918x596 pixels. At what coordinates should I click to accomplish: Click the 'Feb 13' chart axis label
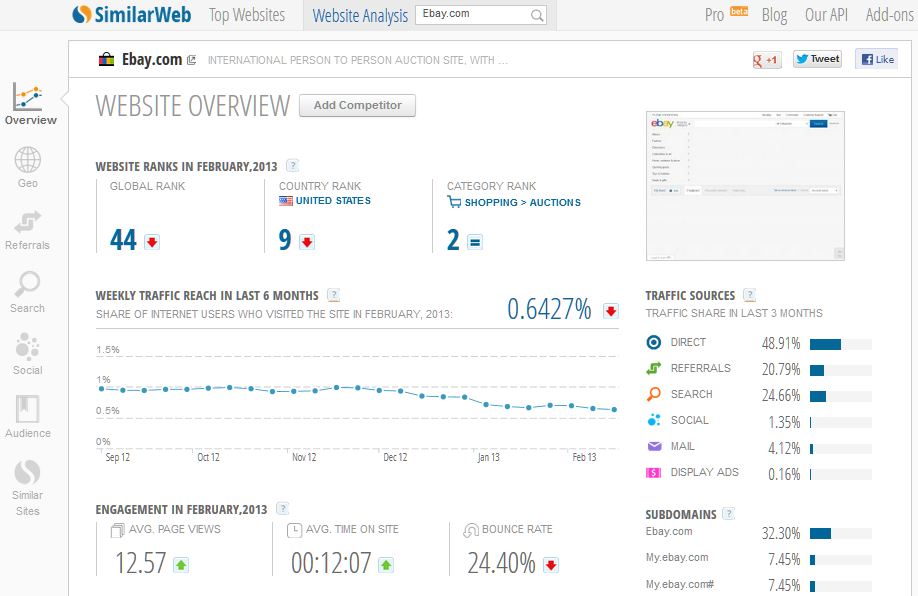[584, 457]
